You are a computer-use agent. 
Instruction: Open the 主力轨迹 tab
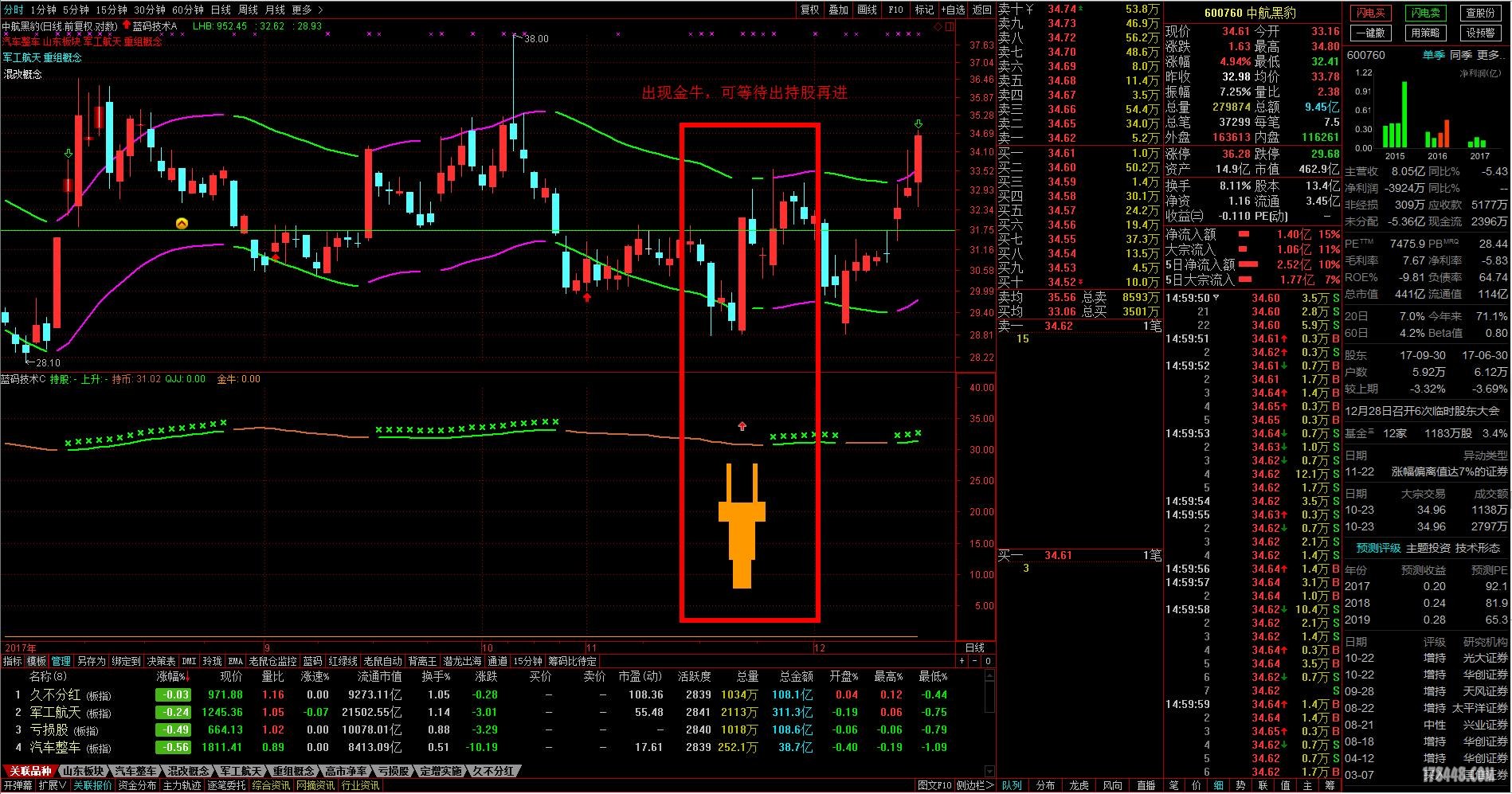182,785
